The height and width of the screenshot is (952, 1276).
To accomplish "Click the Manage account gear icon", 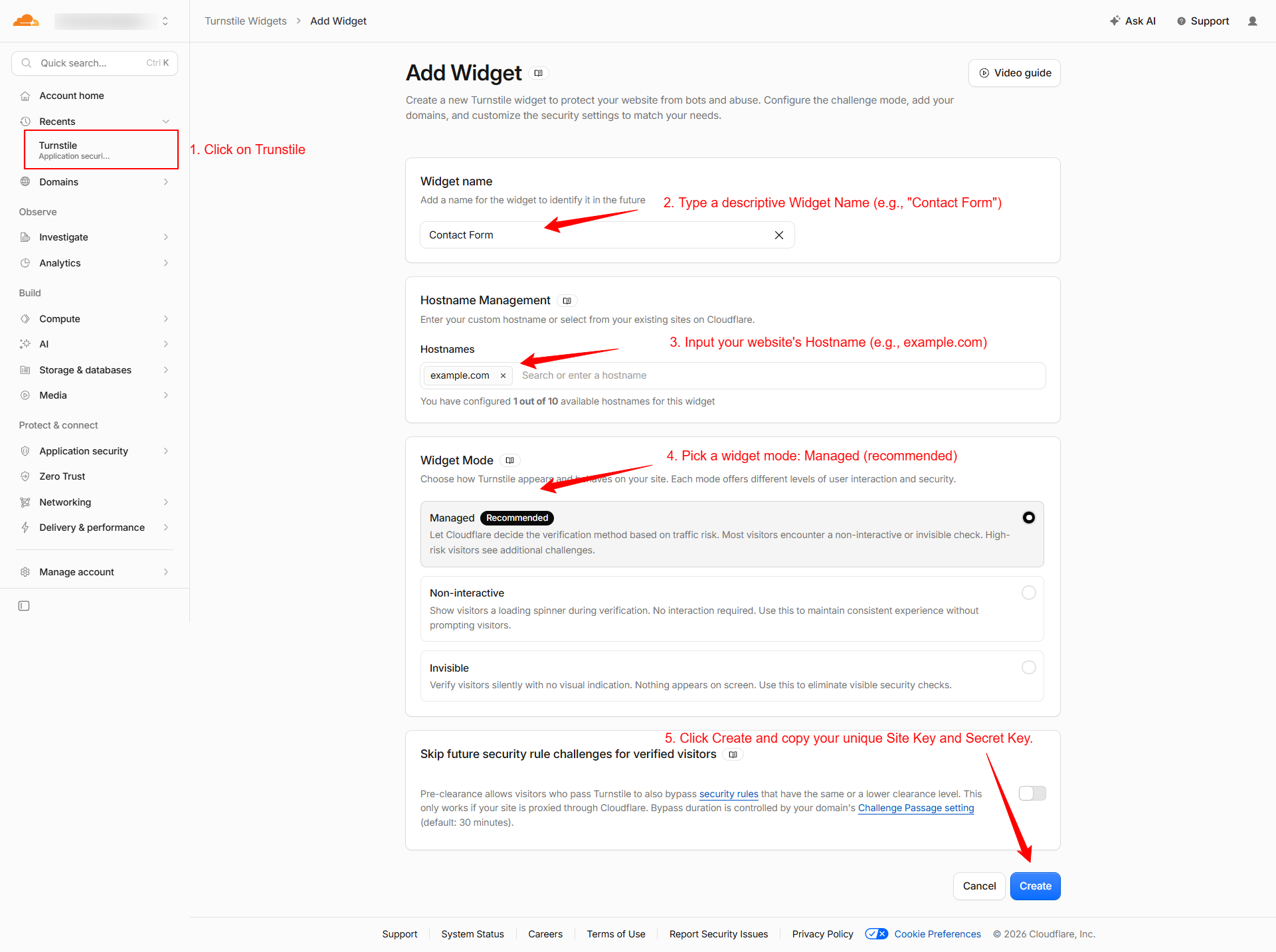I will click(x=25, y=572).
